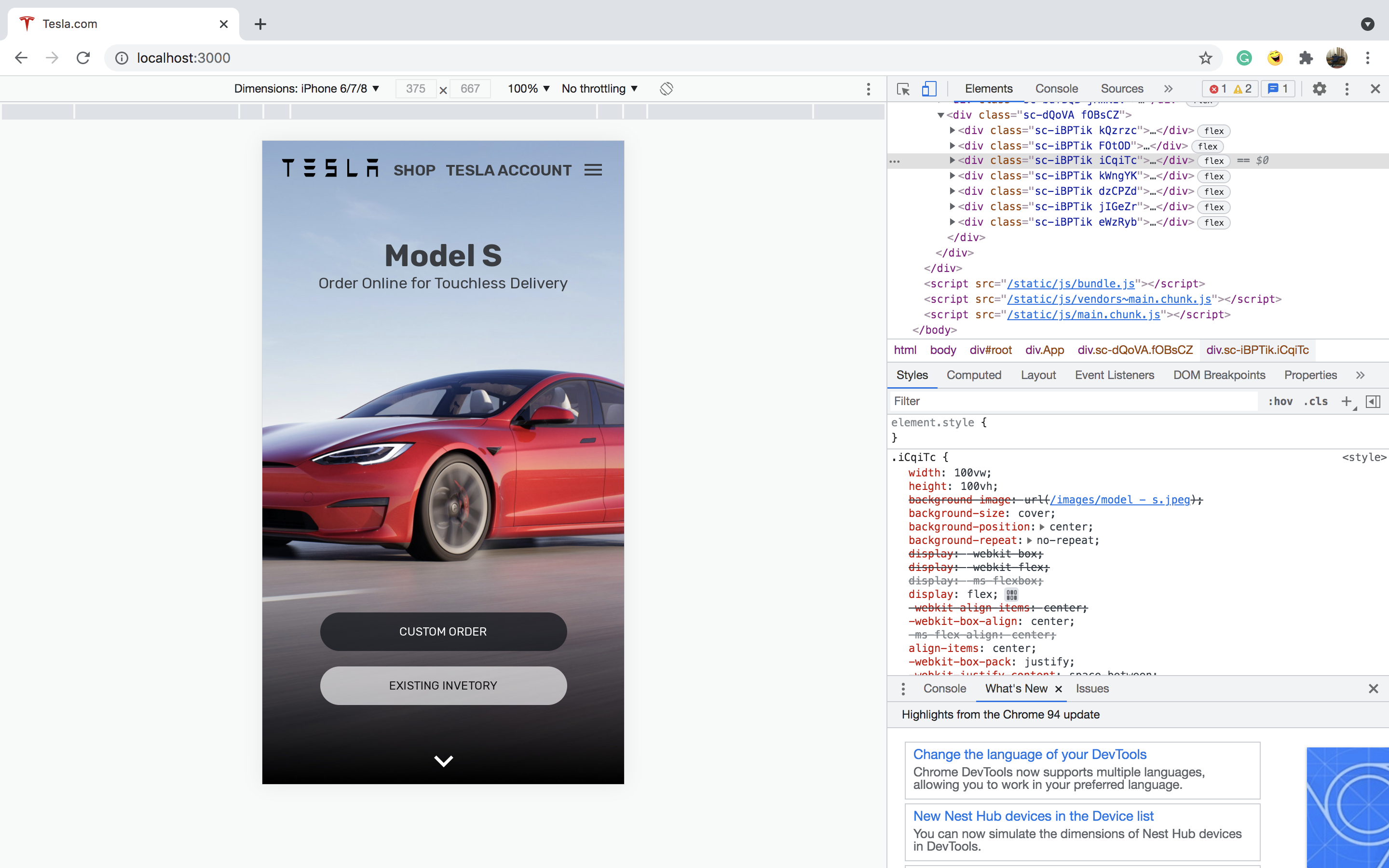Open the Dimensions: iPhone 6/7/8 dropdown
The width and height of the screenshot is (1389, 868).
point(307,88)
